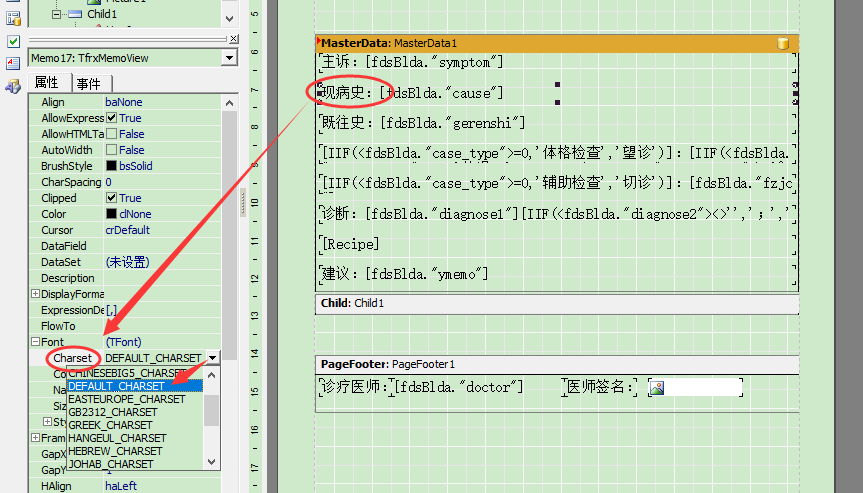Collapse the Child1 node in report tree

56,14
